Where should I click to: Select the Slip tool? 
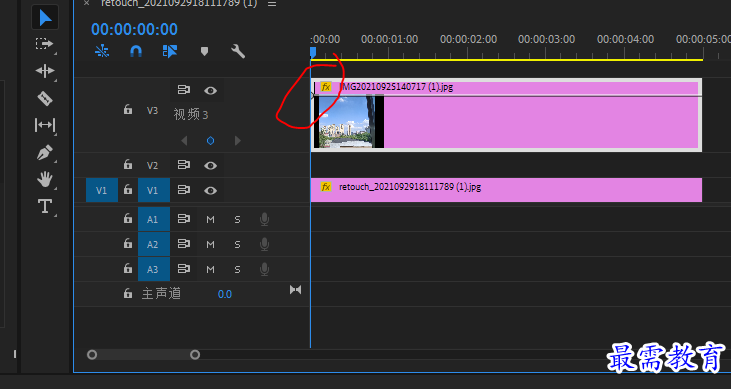tap(45, 125)
